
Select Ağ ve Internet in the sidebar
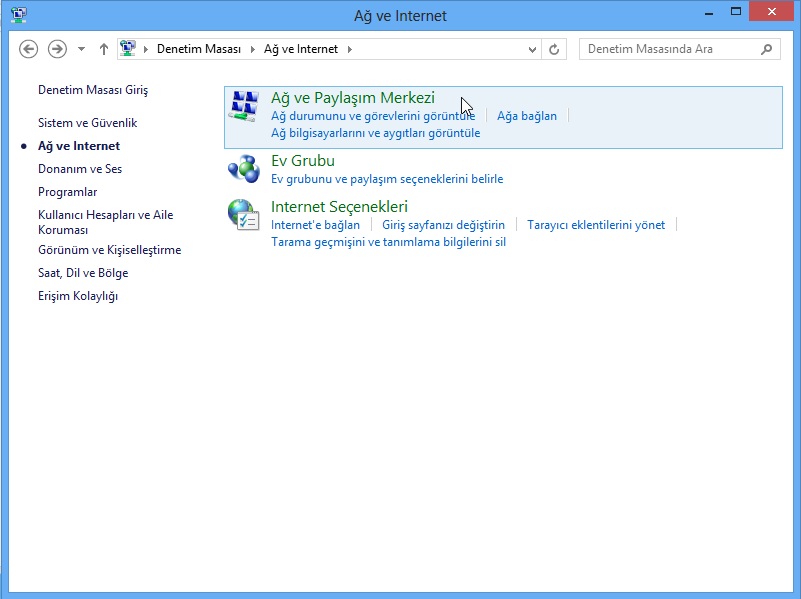(79, 146)
